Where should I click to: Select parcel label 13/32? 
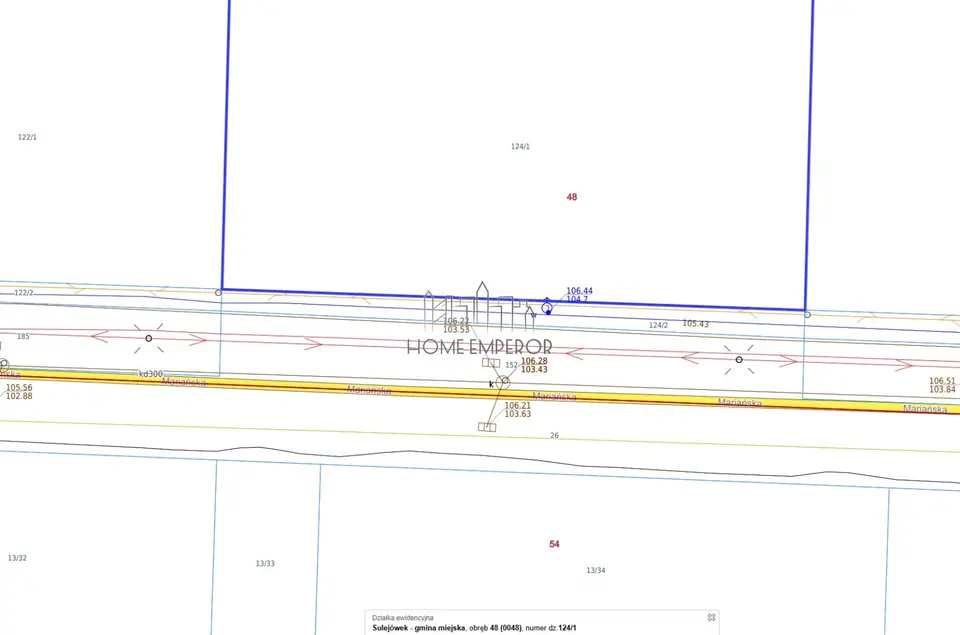tap(17, 558)
